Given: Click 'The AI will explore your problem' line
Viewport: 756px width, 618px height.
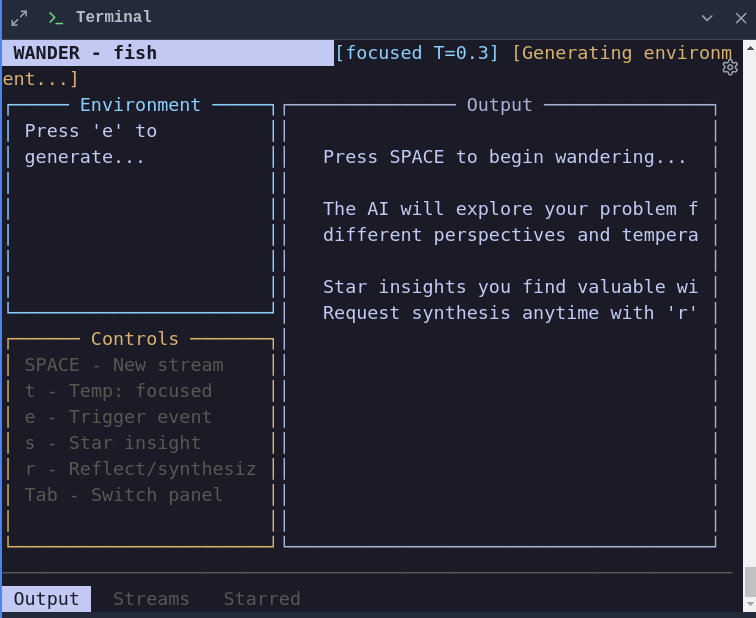Looking at the screenshot, I should 511,209.
